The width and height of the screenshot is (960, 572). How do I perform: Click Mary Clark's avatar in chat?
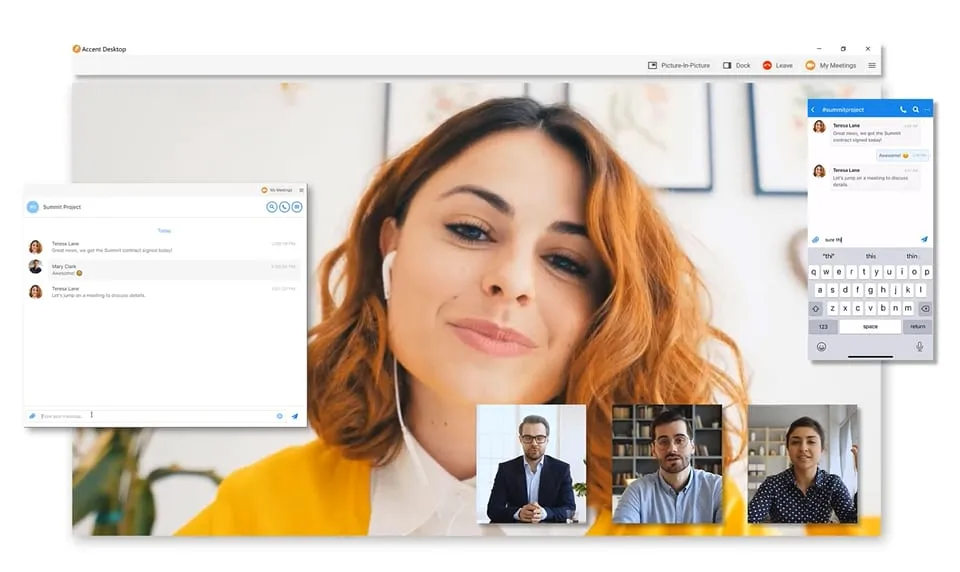click(36, 267)
